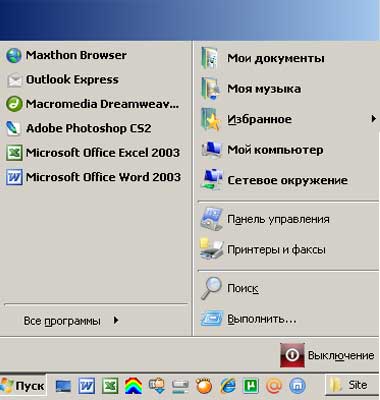Open Internet Explorer from quick launch
380x400 pixels.
click(228, 386)
